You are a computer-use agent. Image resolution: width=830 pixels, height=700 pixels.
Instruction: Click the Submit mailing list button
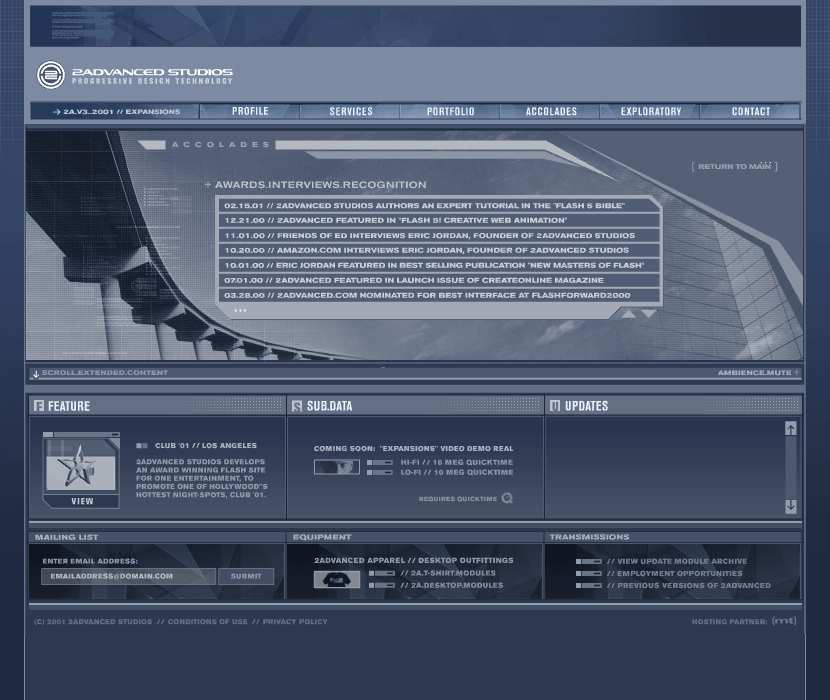click(x=246, y=576)
